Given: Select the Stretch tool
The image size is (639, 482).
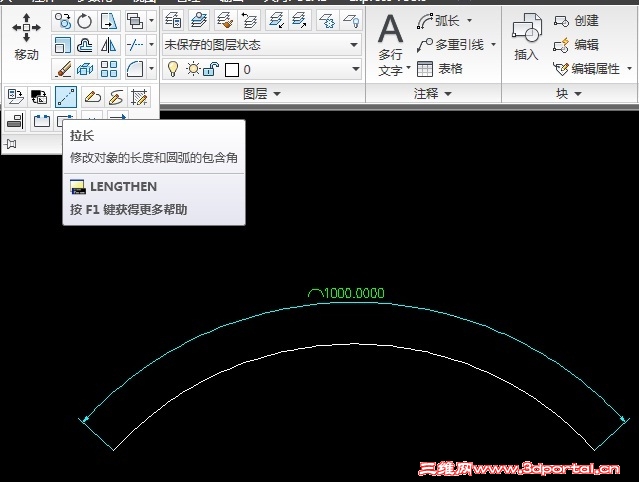Looking at the screenshot, I should pyautogui.click(x=109, y=21).
